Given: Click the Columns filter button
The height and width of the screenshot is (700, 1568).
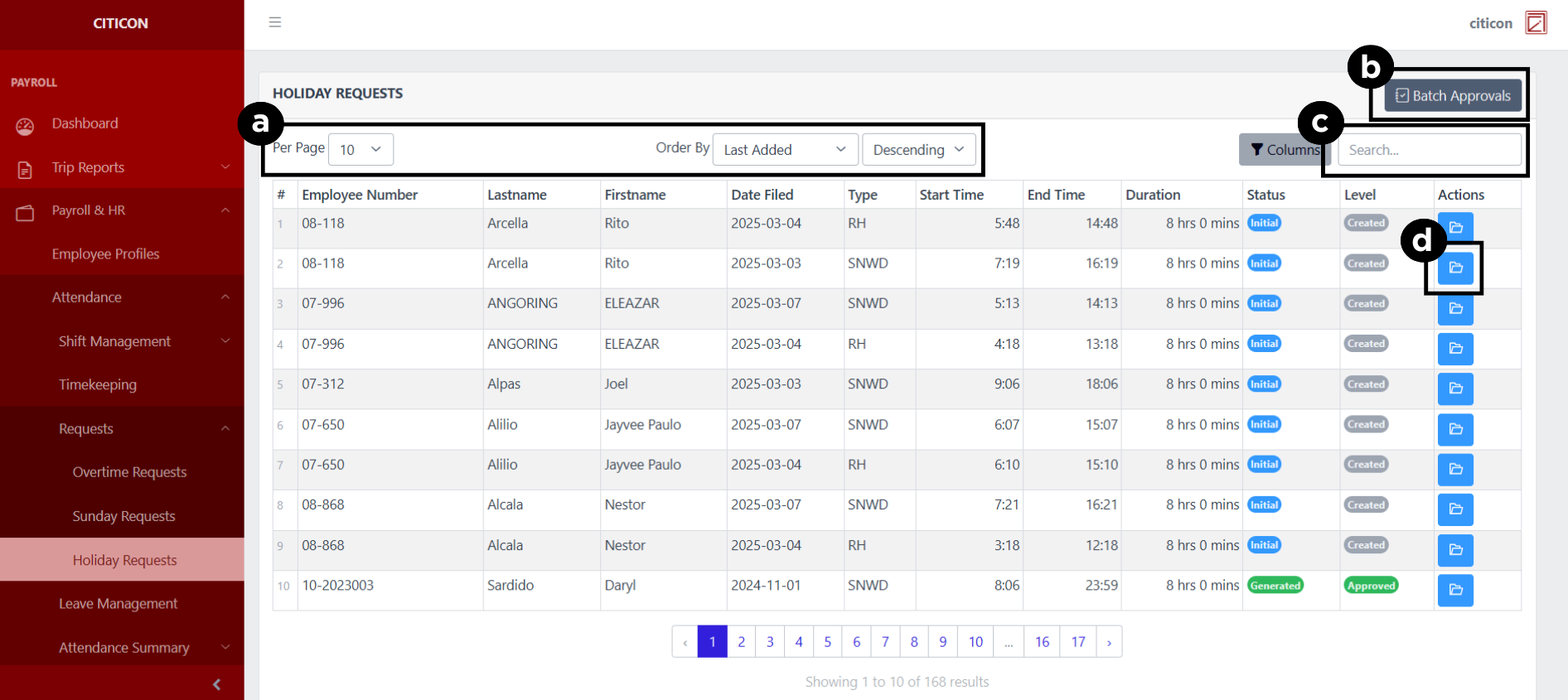Looking at the screenshot, I should 1284,150.
